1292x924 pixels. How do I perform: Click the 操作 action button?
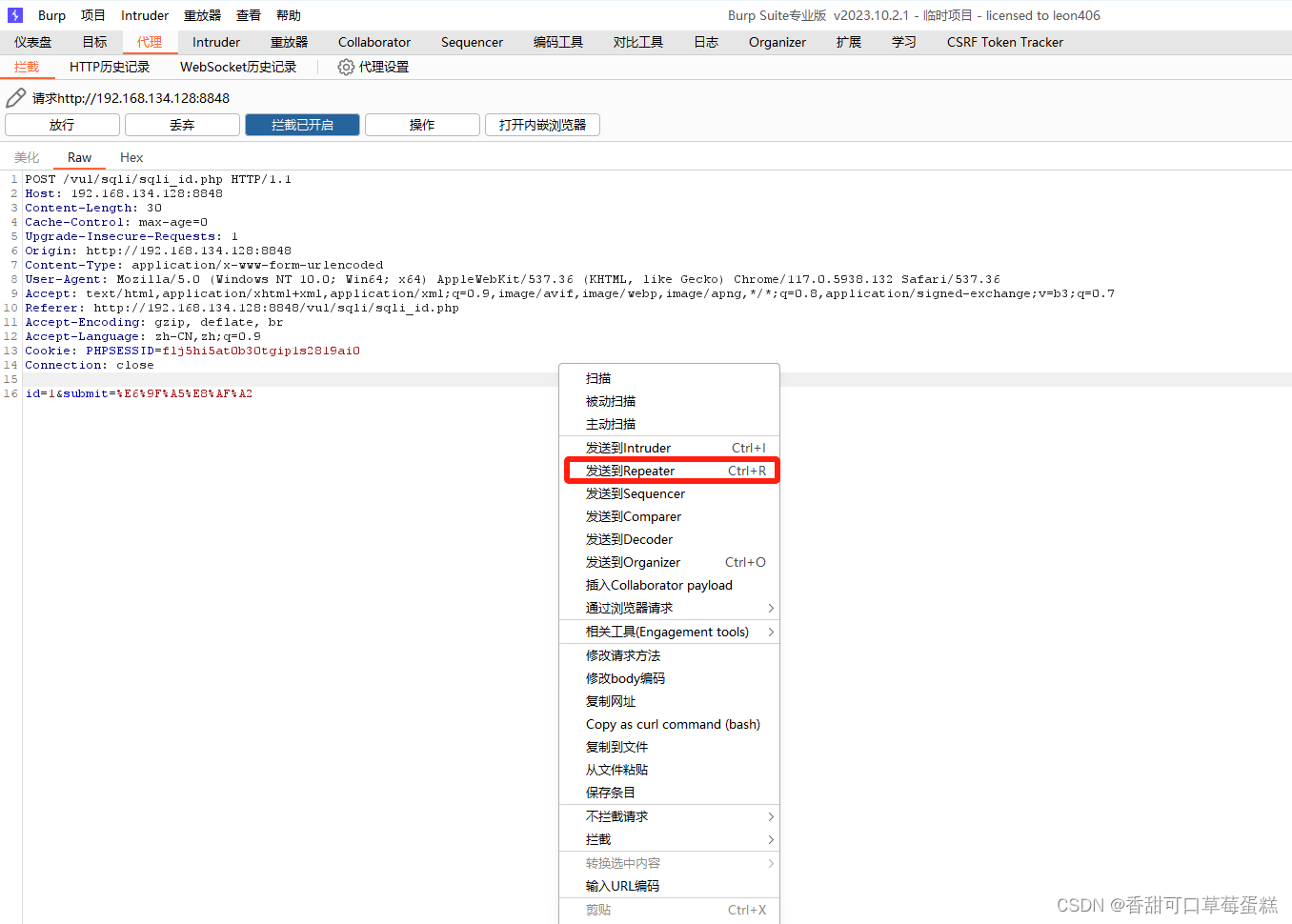click(422, 125)
